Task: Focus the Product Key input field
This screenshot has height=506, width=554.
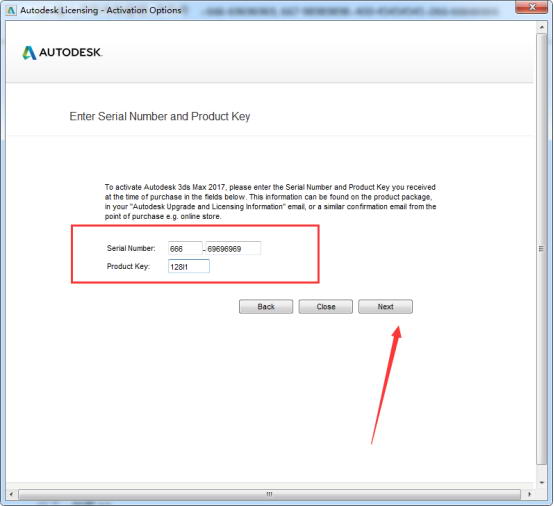Action: pos(189,266)
